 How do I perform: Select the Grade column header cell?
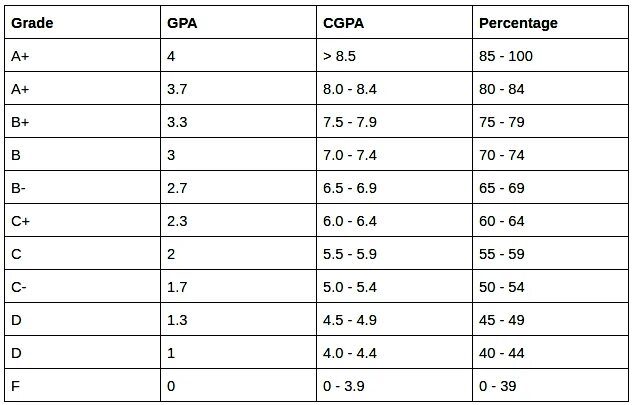pos(83,23)
